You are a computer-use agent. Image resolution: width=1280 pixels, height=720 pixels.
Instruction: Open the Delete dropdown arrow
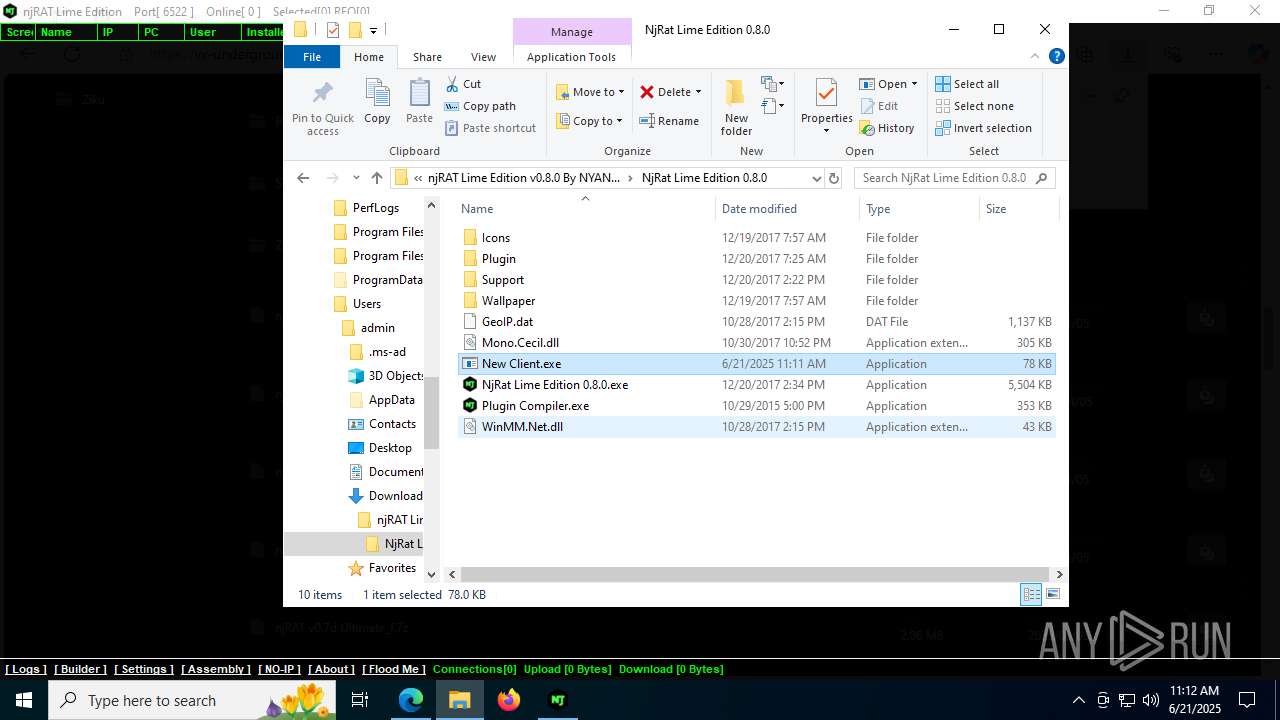(698, 92)
